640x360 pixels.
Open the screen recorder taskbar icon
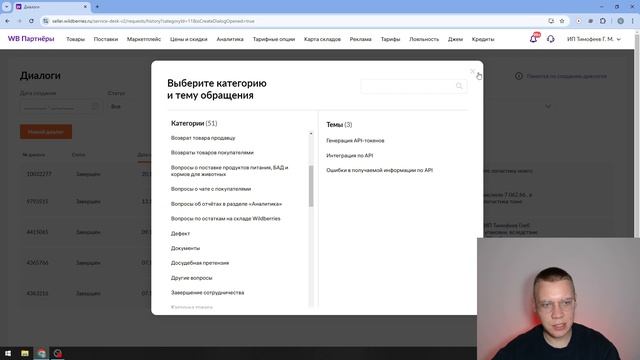[58, 353]
